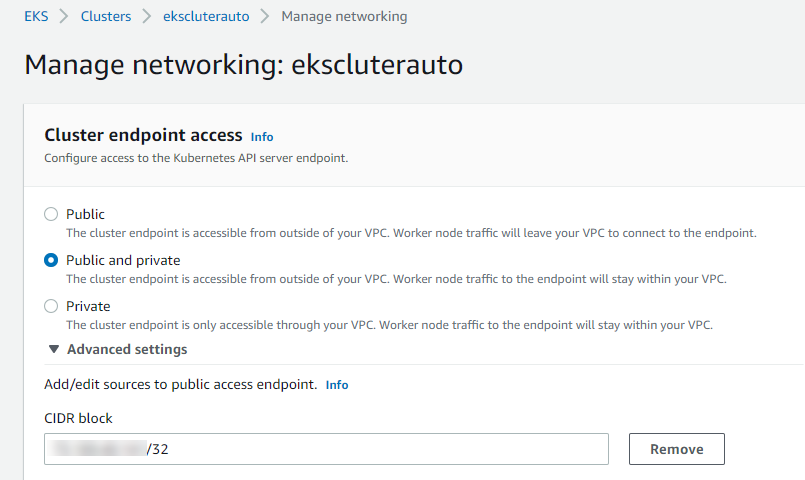Click the CIDR block field label
This screenshot has height=480, width=805.
[x=79, y=418]
